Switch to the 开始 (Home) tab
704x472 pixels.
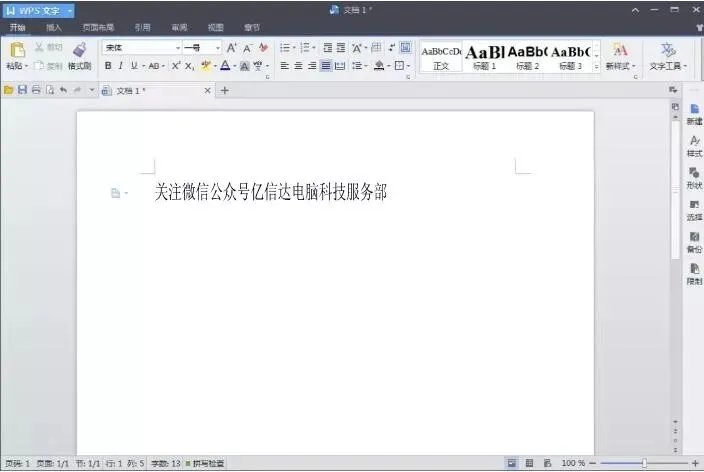point(18,27)
